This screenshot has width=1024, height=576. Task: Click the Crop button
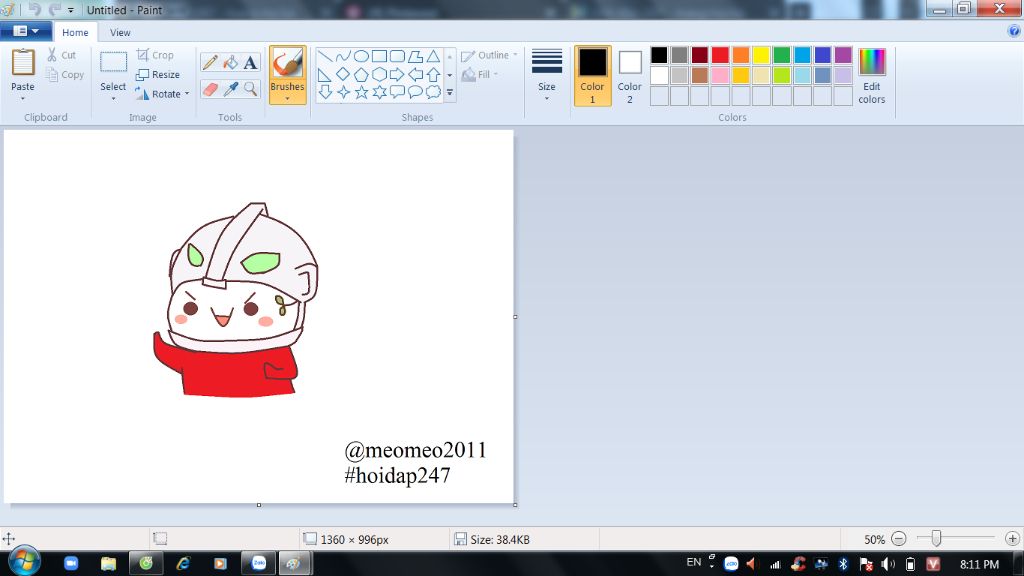[155, 56]
